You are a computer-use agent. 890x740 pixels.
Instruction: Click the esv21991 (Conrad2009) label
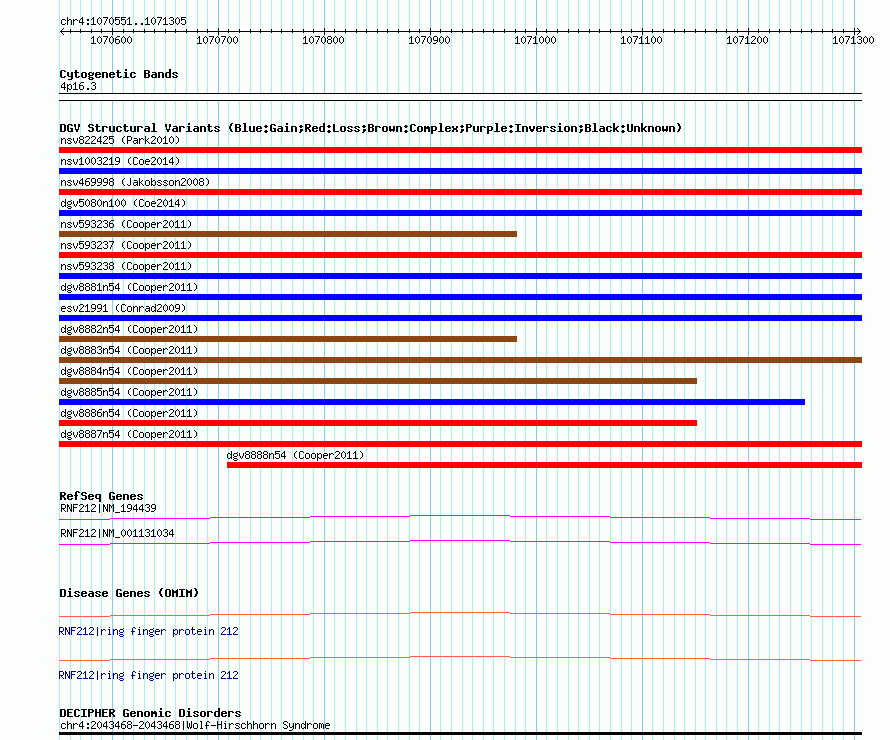(123, 308)
